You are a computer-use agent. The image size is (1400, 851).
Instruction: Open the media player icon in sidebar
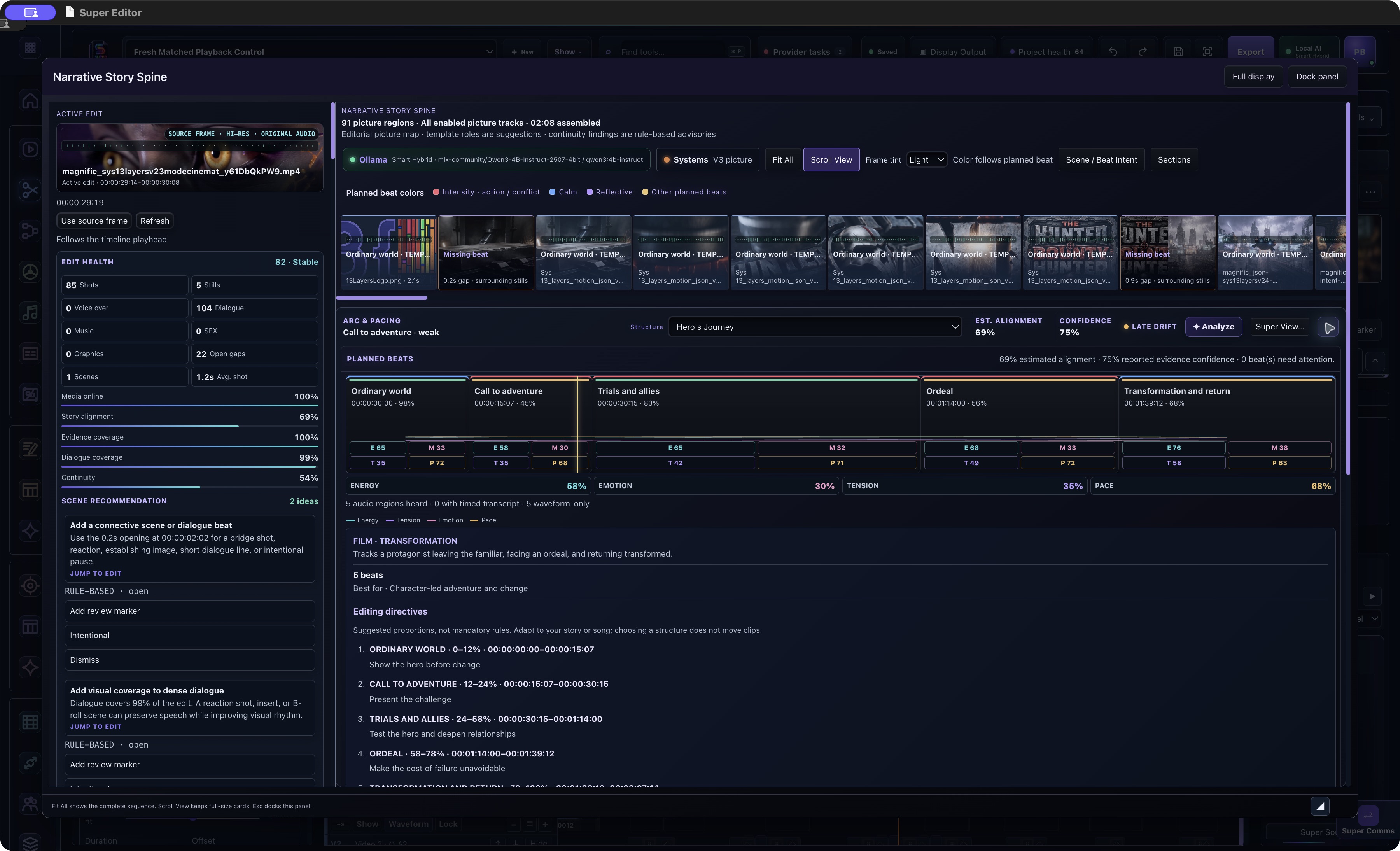click(x=30, y=149)
